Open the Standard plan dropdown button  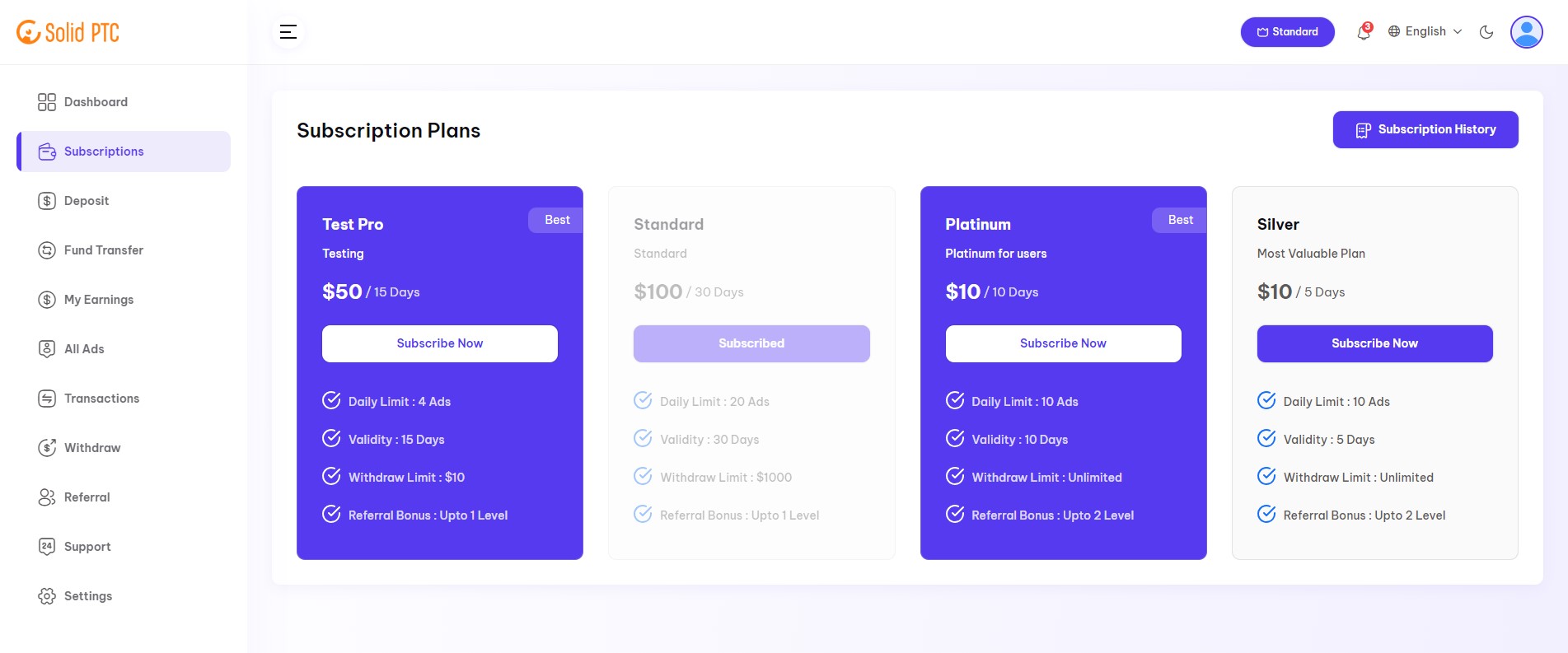tap(1288, 31)
